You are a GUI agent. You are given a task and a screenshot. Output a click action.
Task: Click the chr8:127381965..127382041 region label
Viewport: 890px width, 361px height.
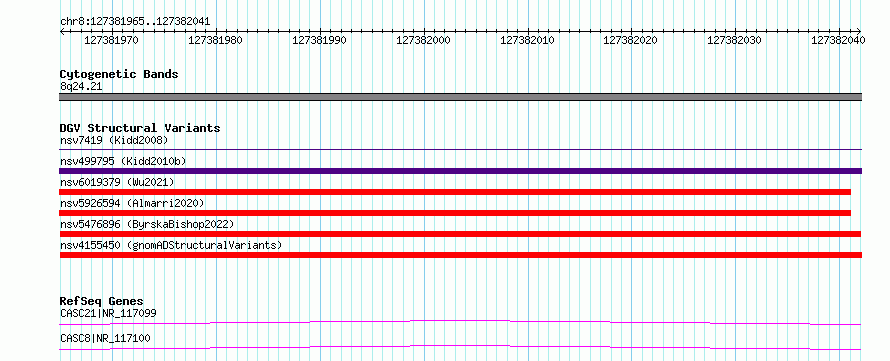click(135, 22)
